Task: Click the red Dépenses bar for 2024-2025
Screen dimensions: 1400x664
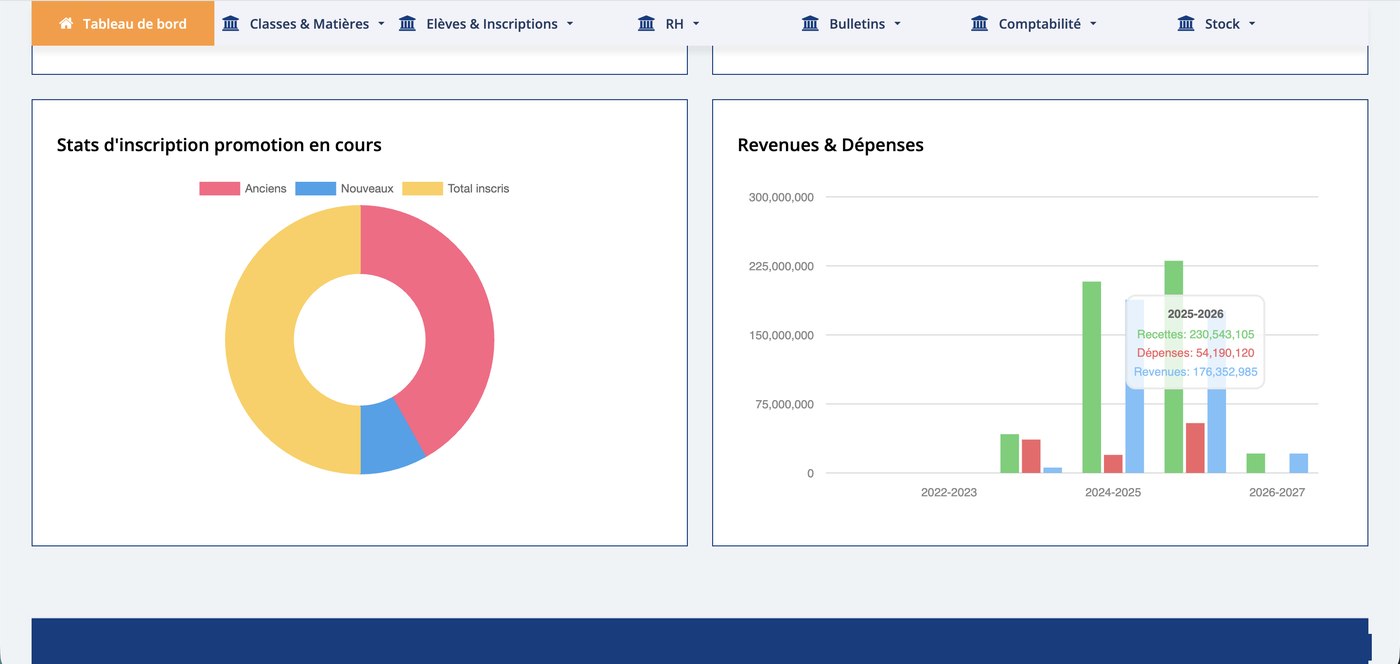Action: [1113, 464]
